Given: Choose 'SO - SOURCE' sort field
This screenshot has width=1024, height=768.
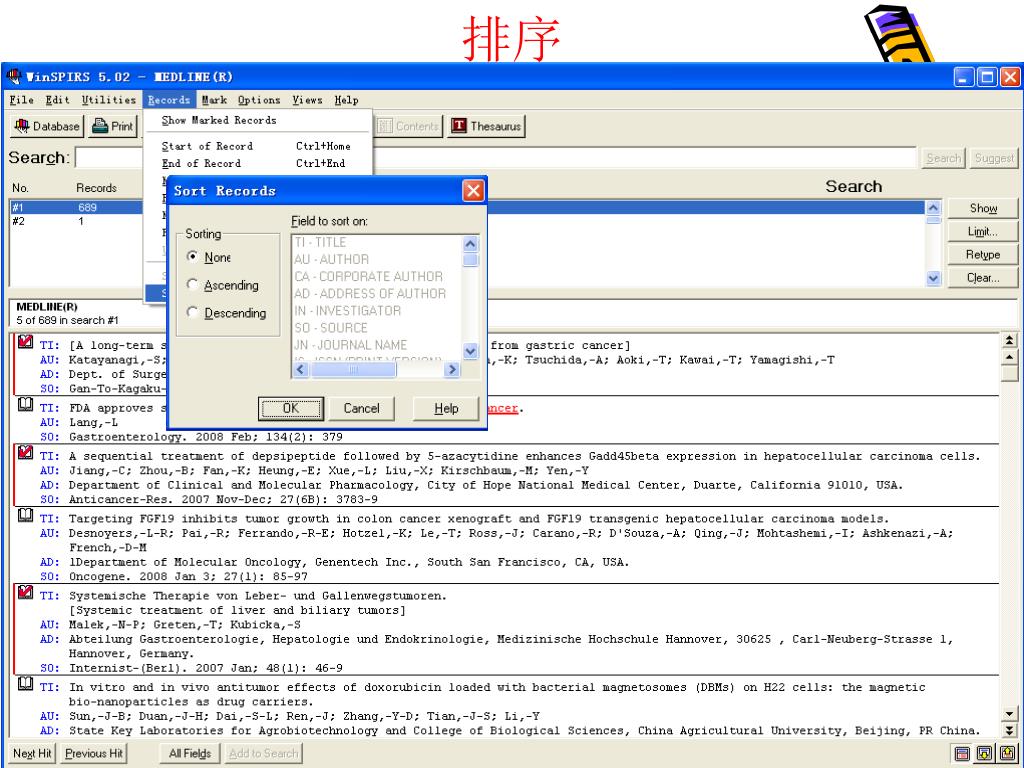Looking at the screenshot, I should pyautogui.click(x=330, y=327).
